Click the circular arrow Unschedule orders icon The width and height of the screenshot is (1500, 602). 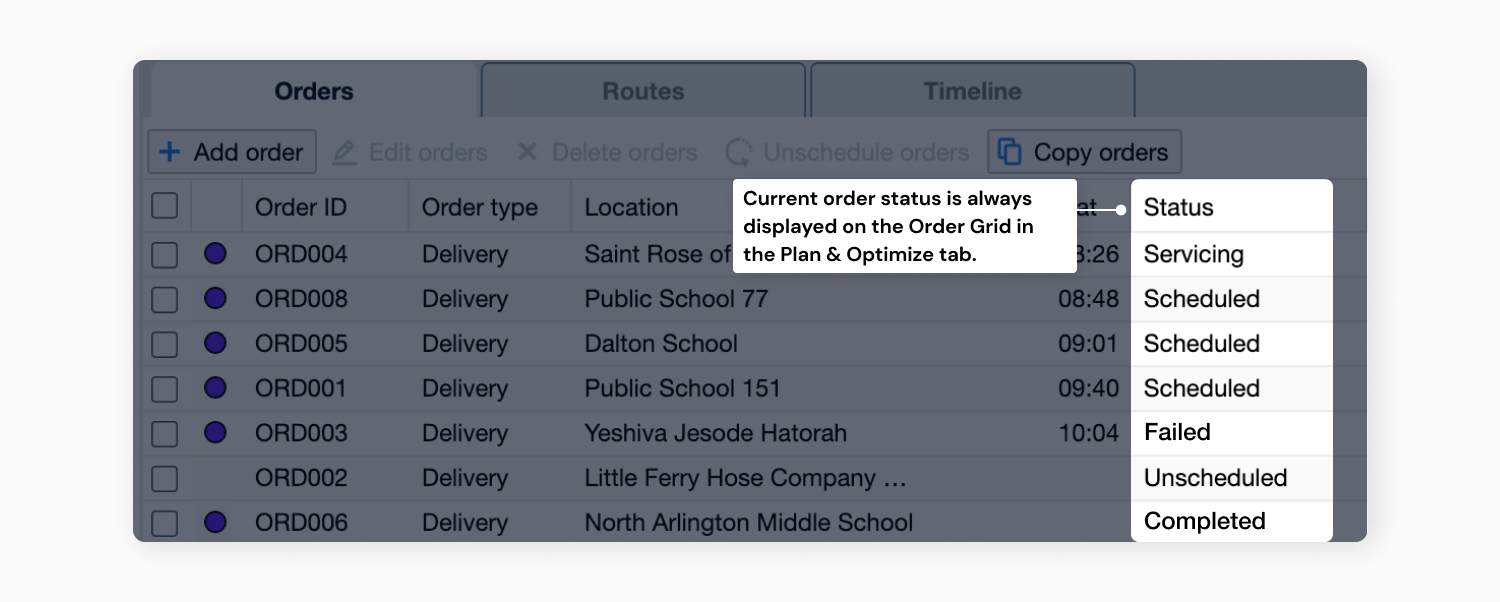(x=739, y=152)
